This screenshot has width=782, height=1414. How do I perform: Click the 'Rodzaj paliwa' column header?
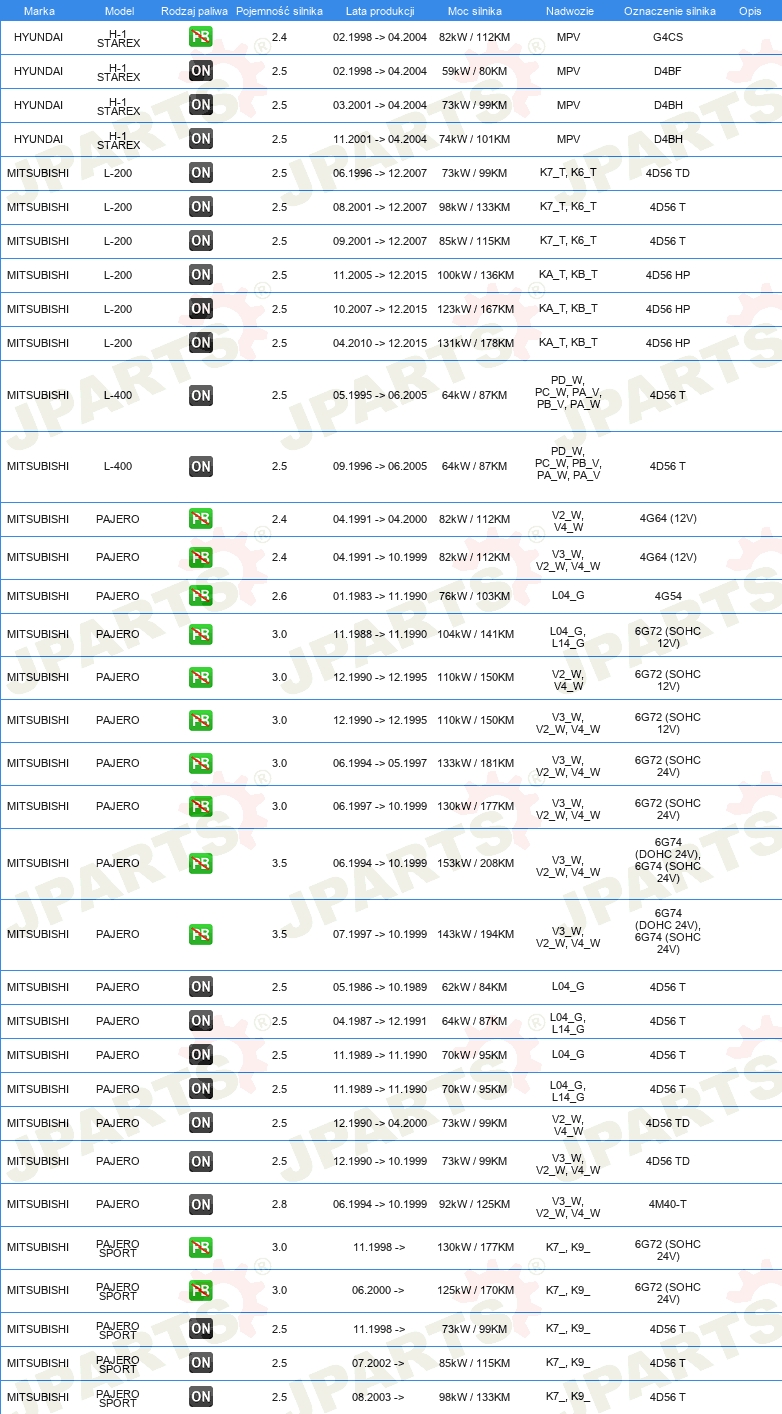pyautogui.click(x=195, y=11)
